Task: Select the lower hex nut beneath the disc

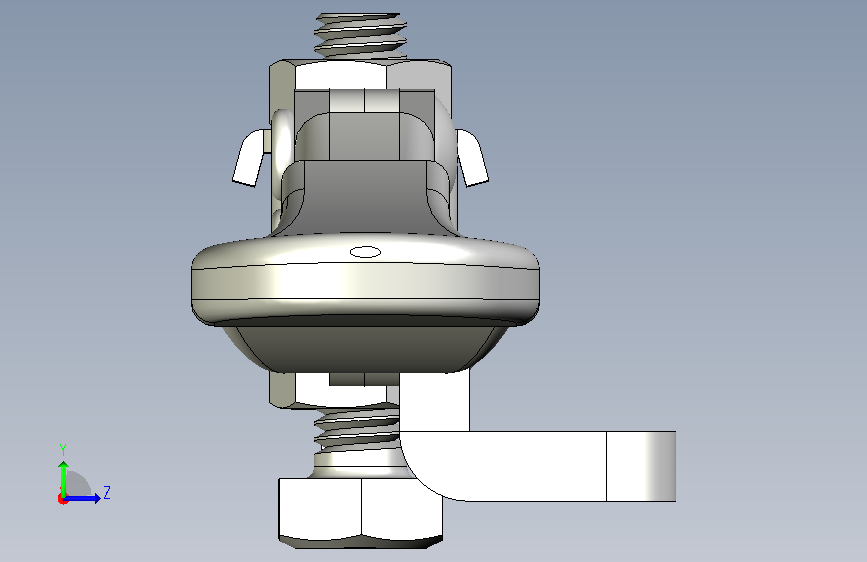Action: pos(335,391)
